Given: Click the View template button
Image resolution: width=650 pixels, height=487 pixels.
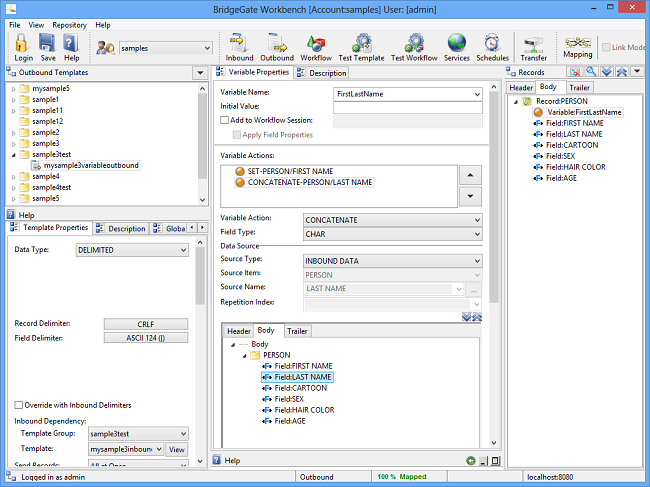Looking at the screenshot, I should pyautogui.click(x=177, y=450).
